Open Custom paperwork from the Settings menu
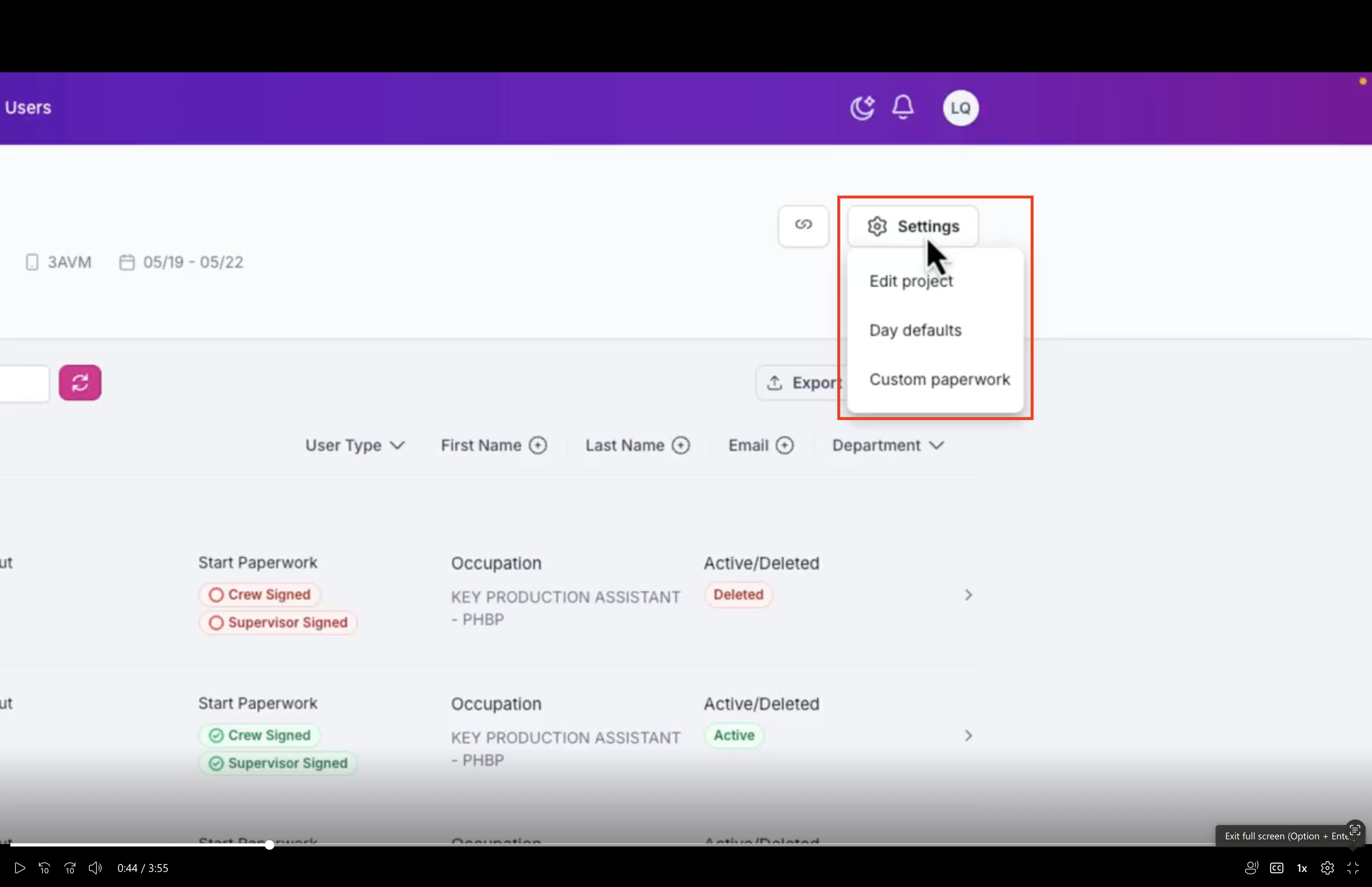 pyautogui.click(x=939, y=380)
